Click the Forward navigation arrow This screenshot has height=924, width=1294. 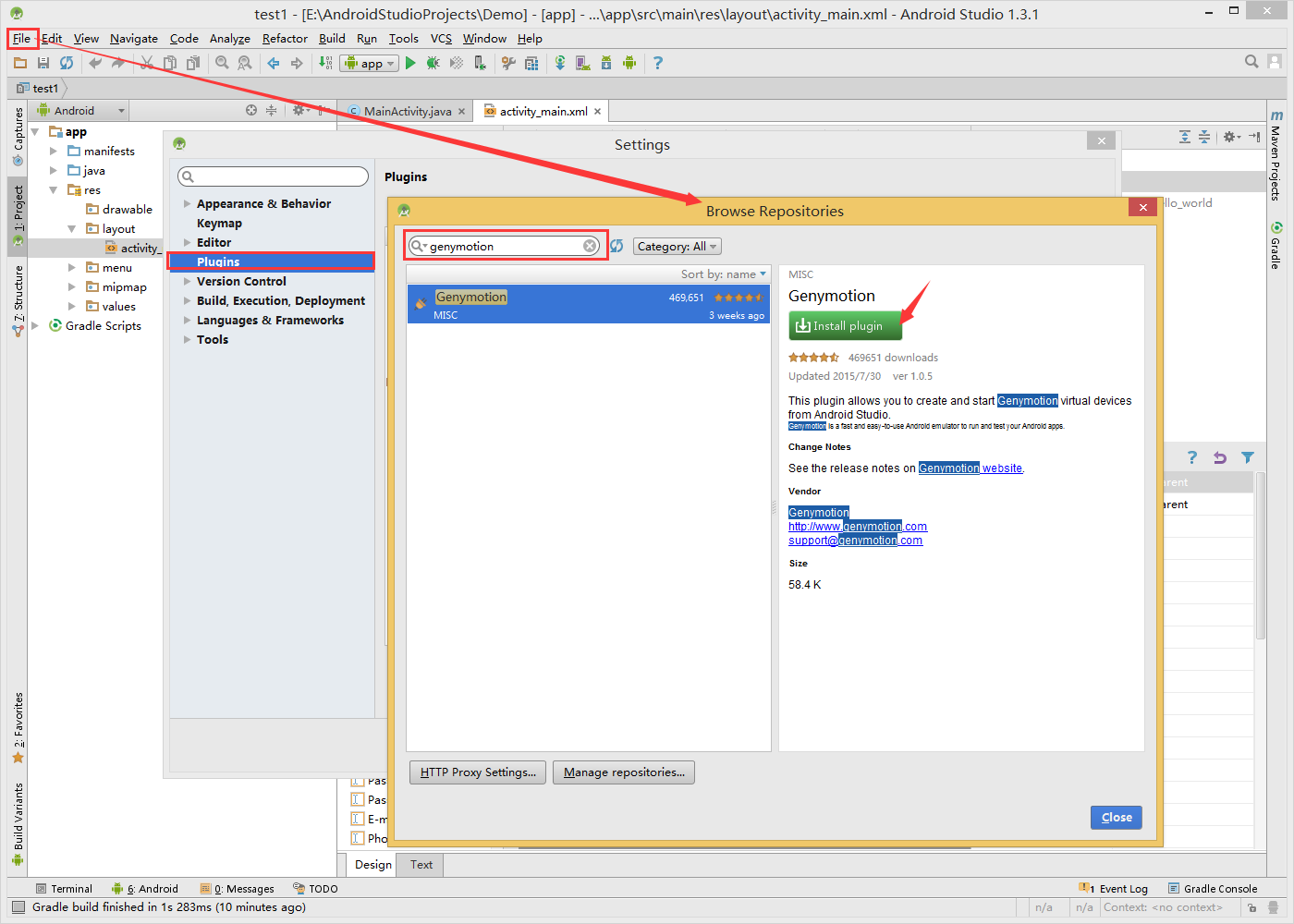pos(297,63)
